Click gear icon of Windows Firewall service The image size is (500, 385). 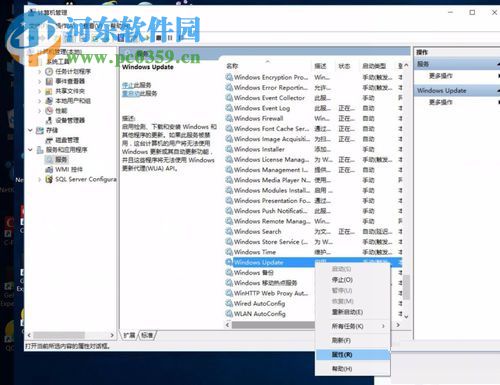(229, 118)
